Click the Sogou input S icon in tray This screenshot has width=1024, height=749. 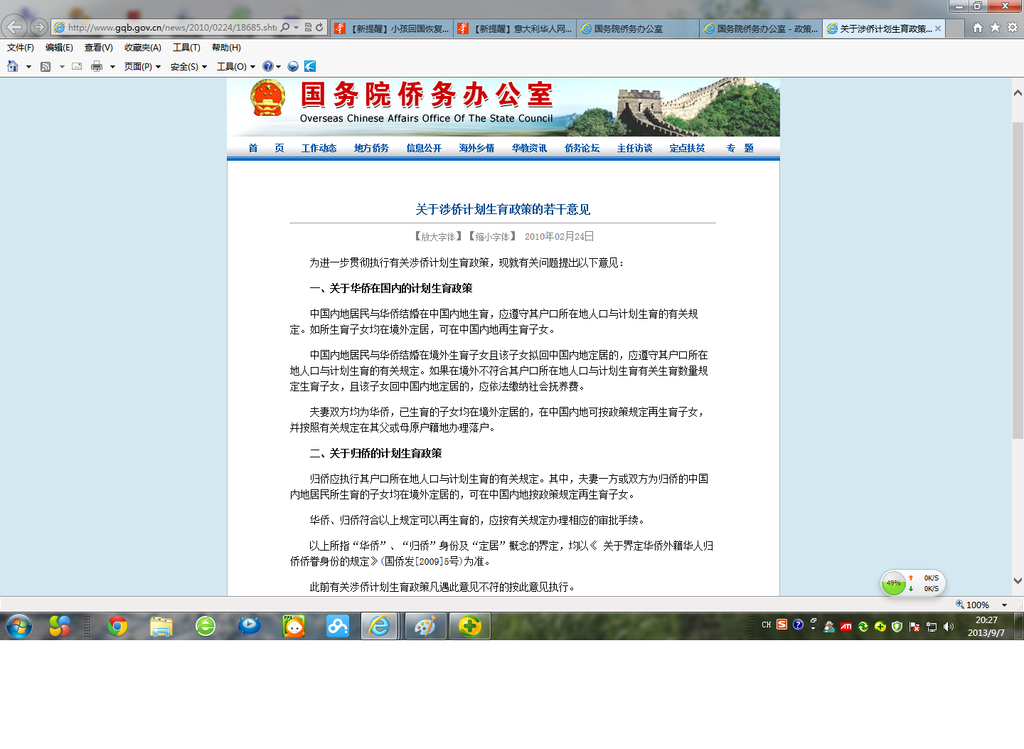click(782, 625)
